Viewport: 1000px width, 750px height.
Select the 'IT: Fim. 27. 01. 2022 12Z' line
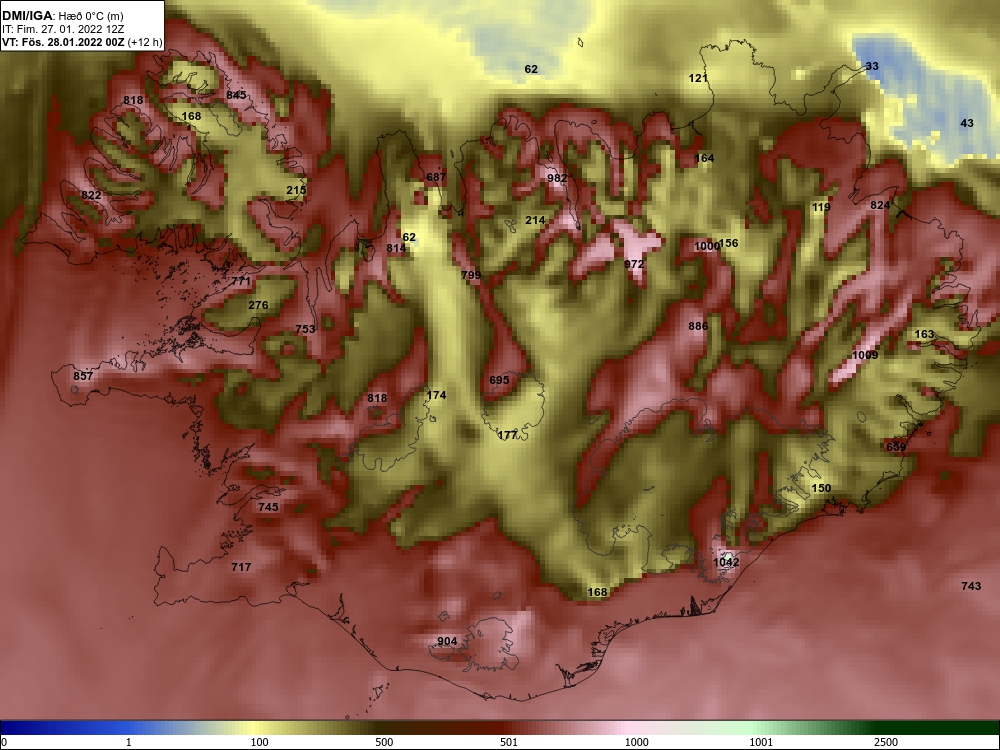(x=62, y=29)
